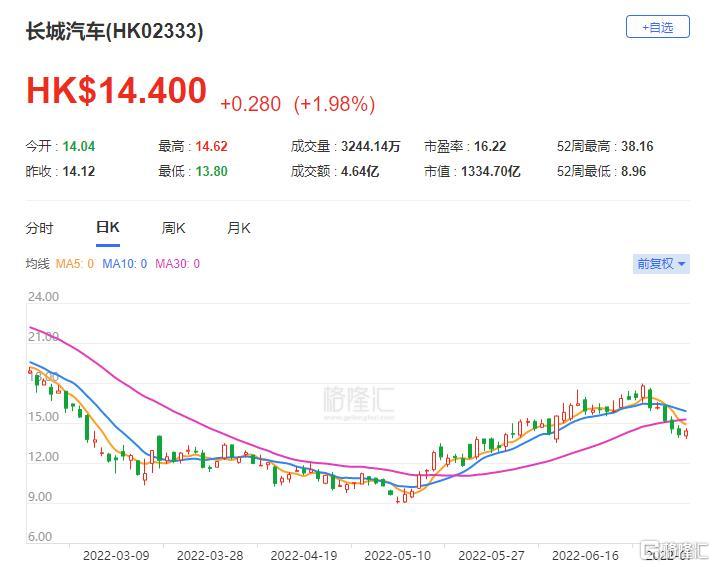715x567 pixels.
Task: Click the 24.00 y-axis label
Action: click(x=43, y=297)
